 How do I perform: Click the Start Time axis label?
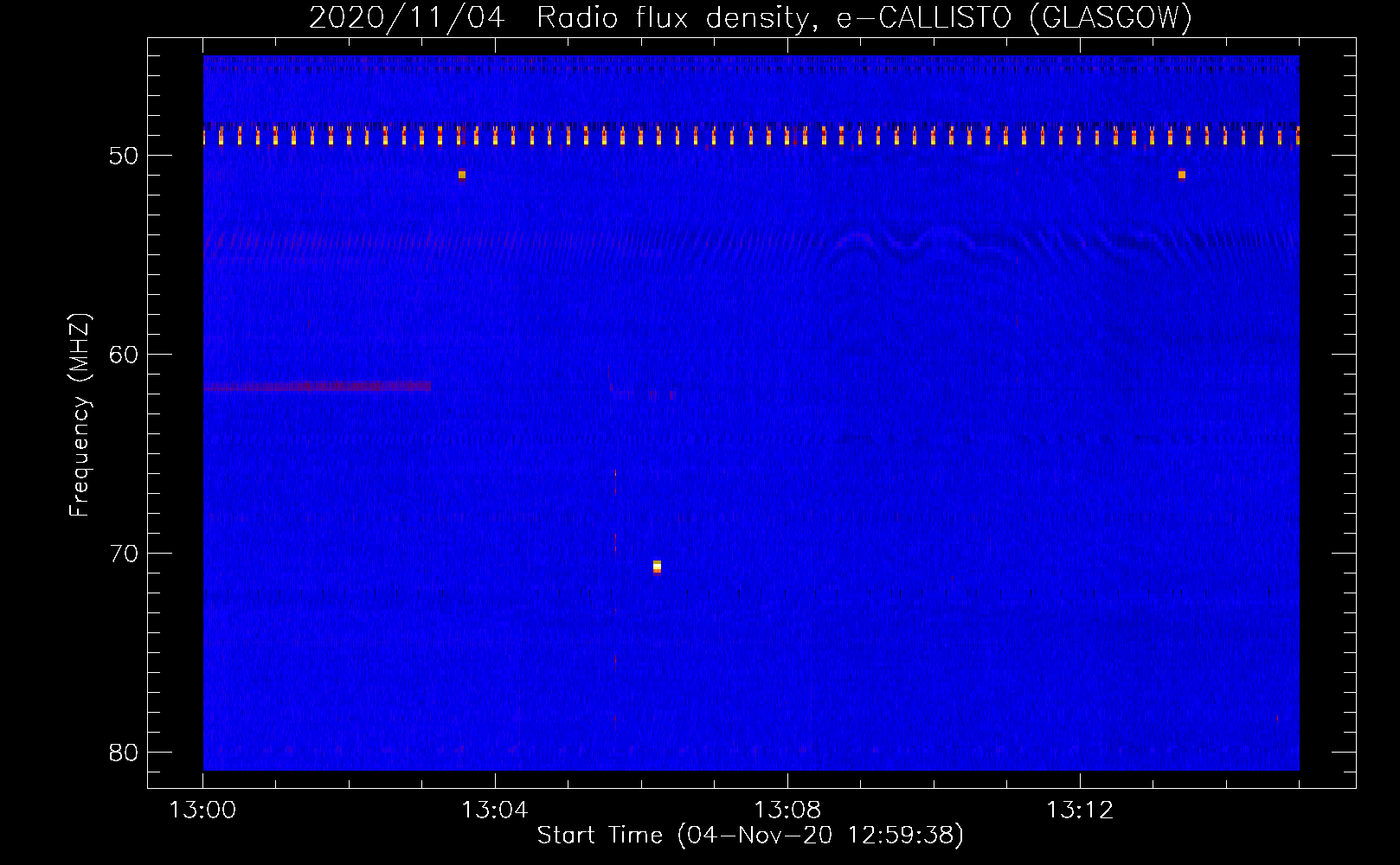tap(750, 836)
